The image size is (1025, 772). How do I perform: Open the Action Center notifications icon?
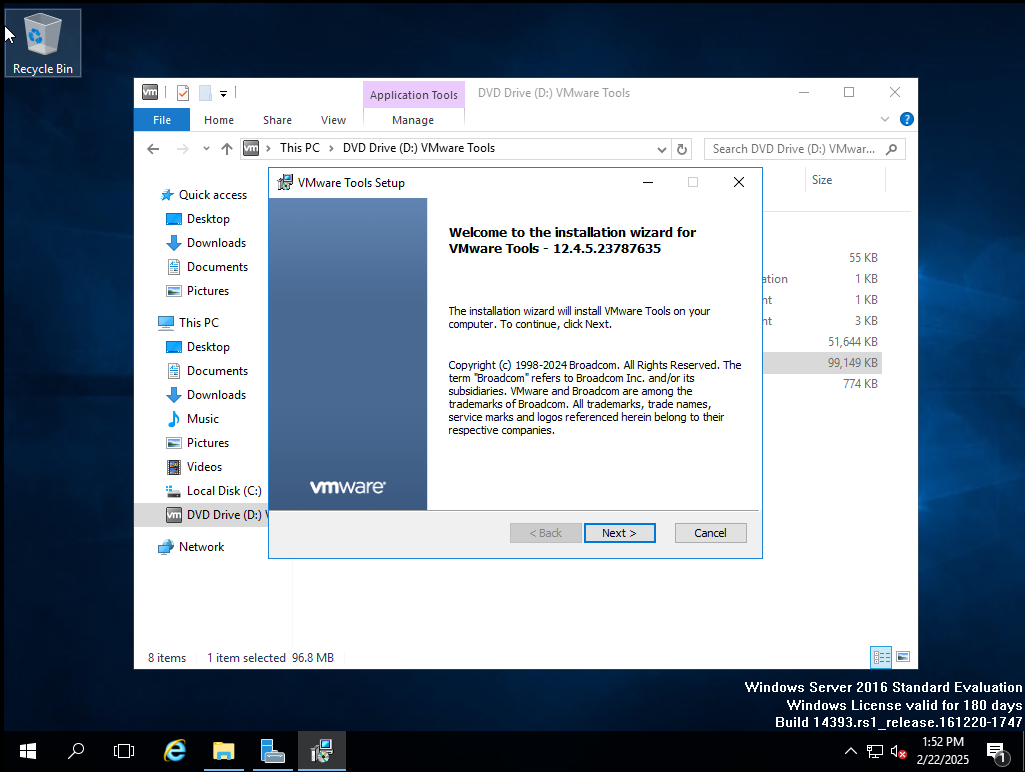point(997,752)
